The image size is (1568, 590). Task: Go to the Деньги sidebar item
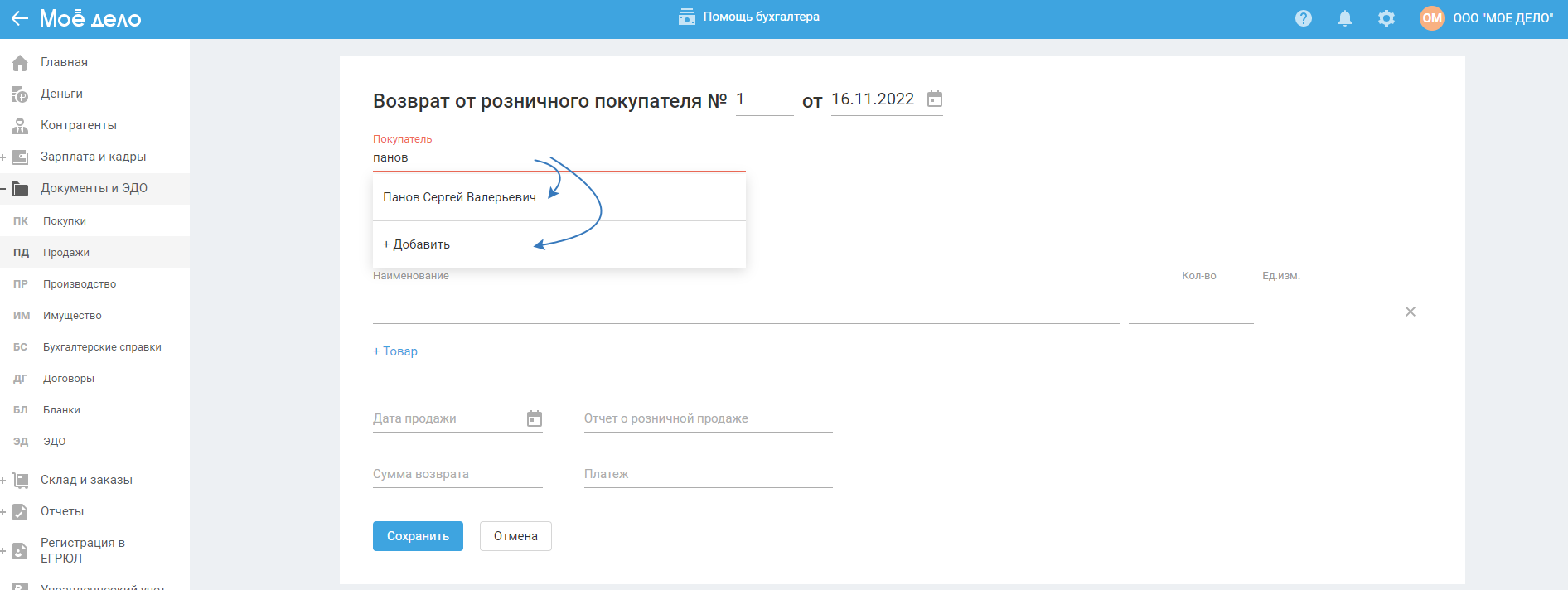61,94
